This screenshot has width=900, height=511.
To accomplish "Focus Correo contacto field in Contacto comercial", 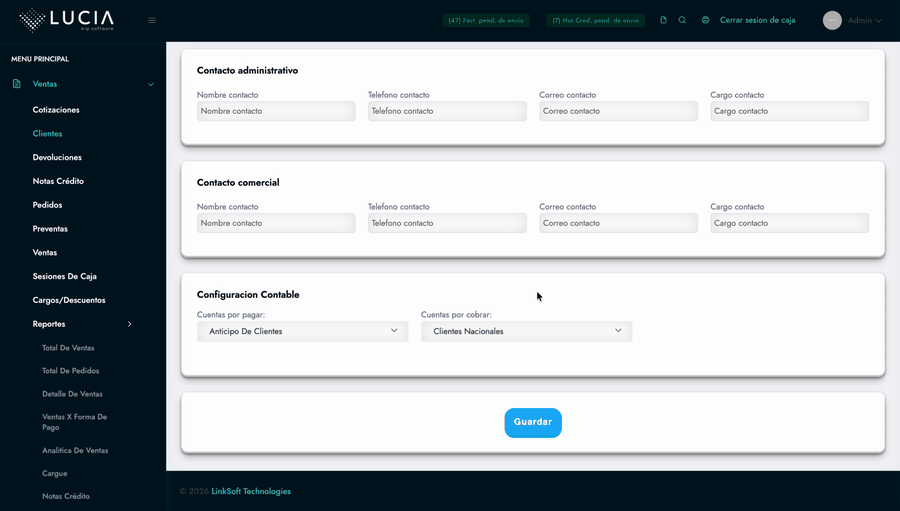I will click(618, 223).
